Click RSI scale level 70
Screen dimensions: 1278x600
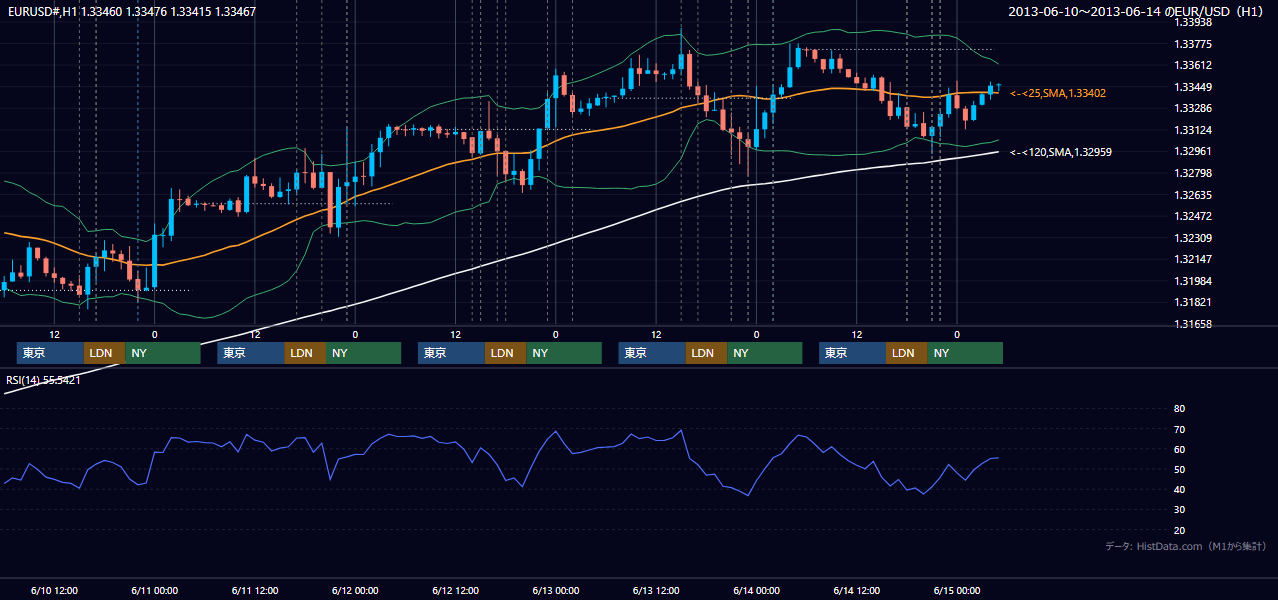click(1179, 429)
